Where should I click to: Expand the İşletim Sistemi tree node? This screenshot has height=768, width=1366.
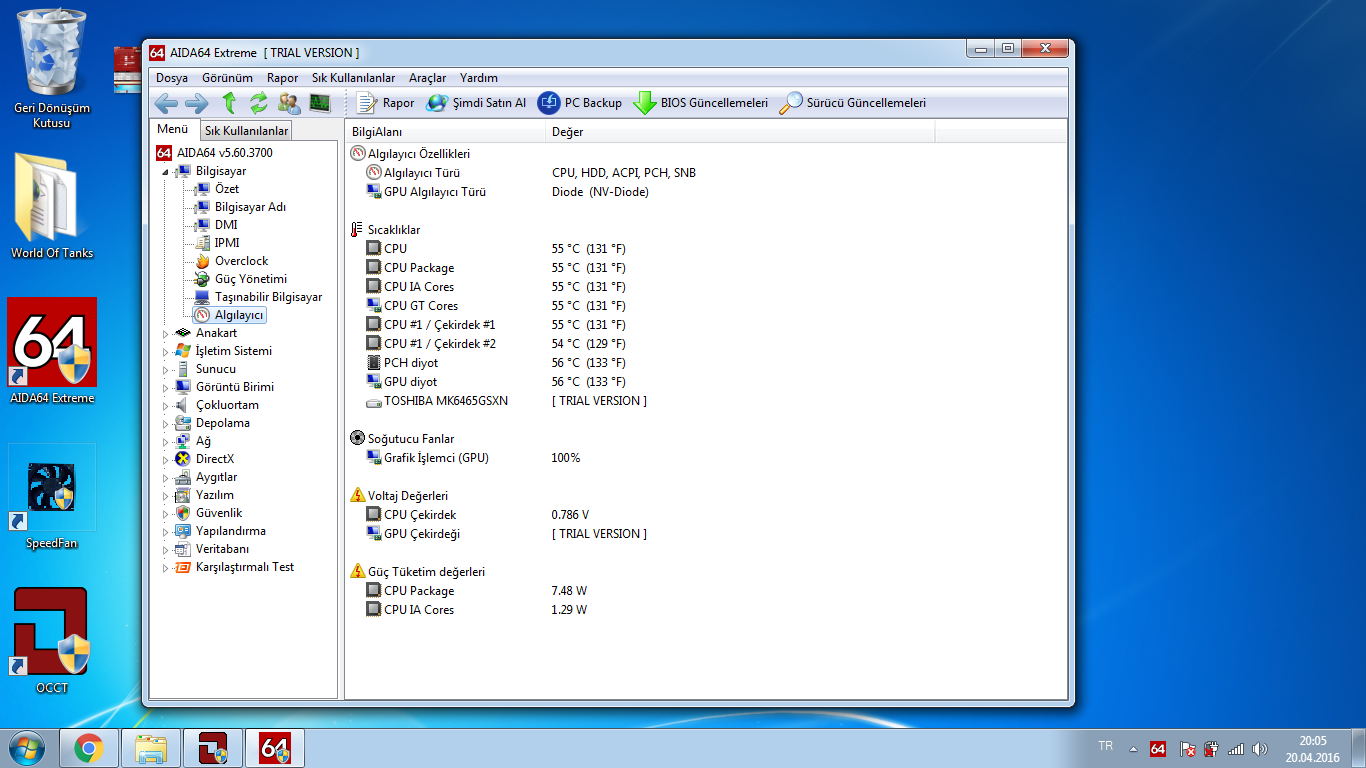coord(166,351)
